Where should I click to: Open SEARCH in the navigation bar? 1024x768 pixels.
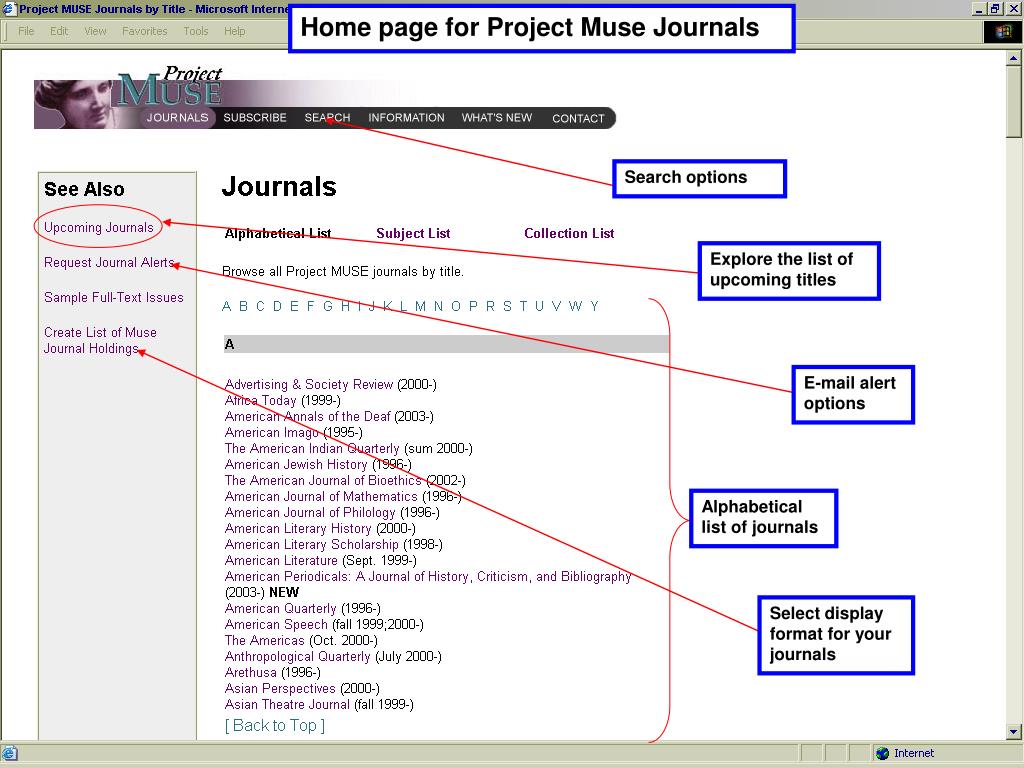(327, 118)
